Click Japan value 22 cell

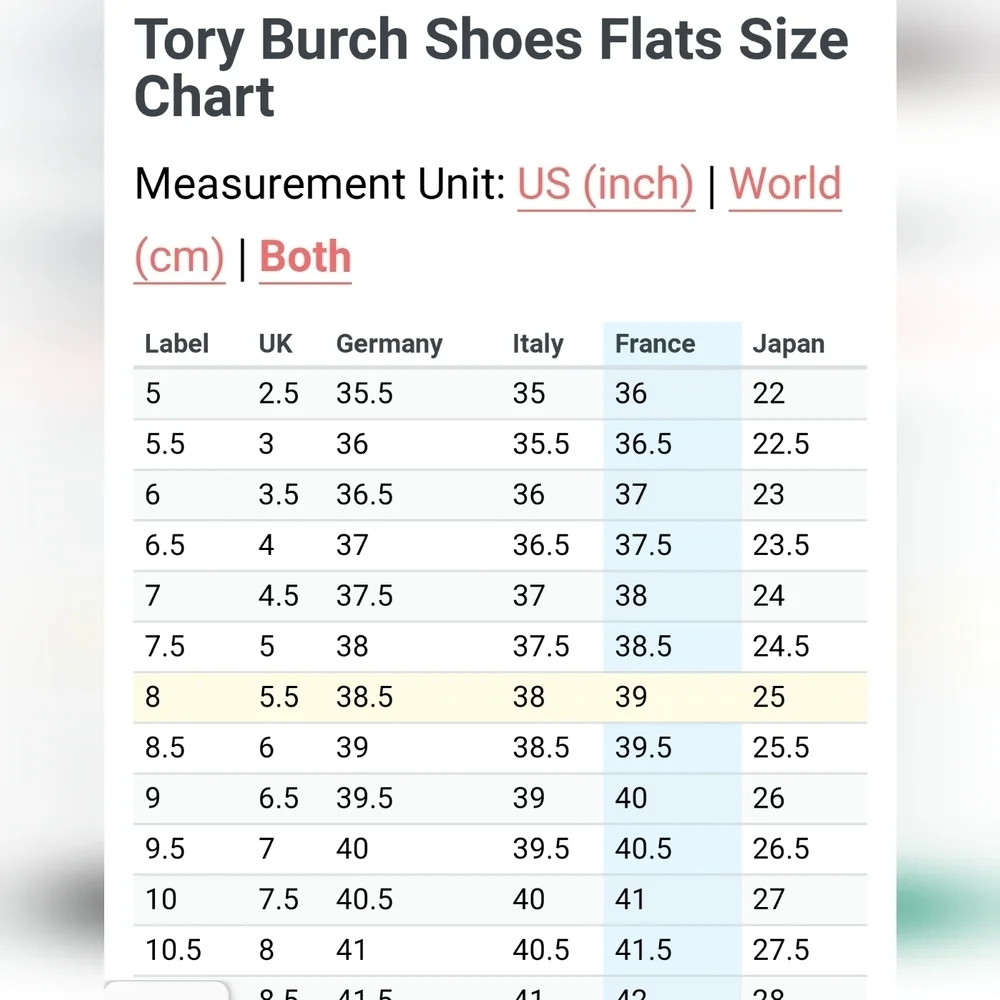(768, 393)
